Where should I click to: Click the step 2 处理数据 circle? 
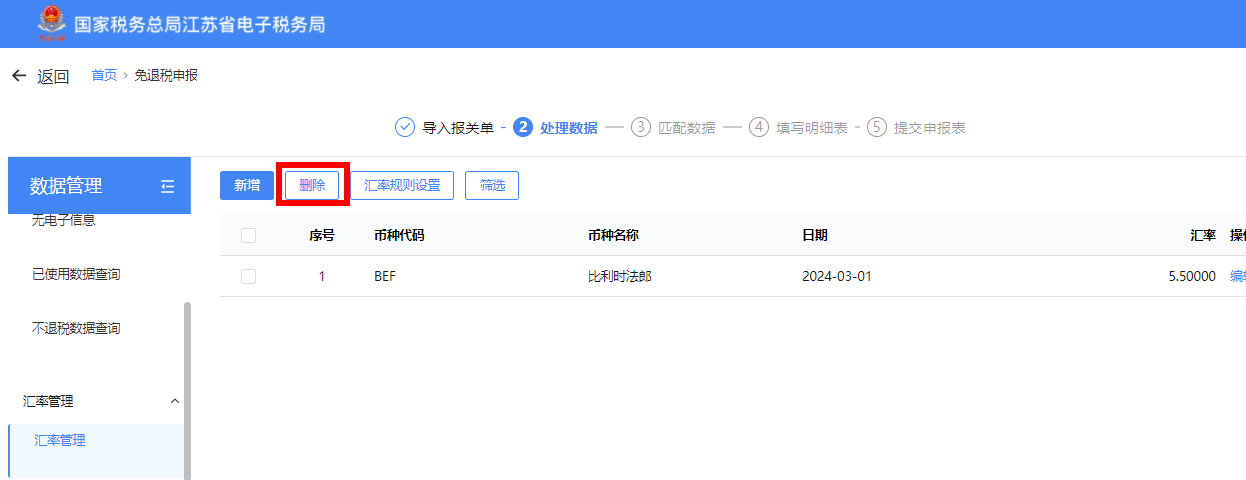(522, 127)
